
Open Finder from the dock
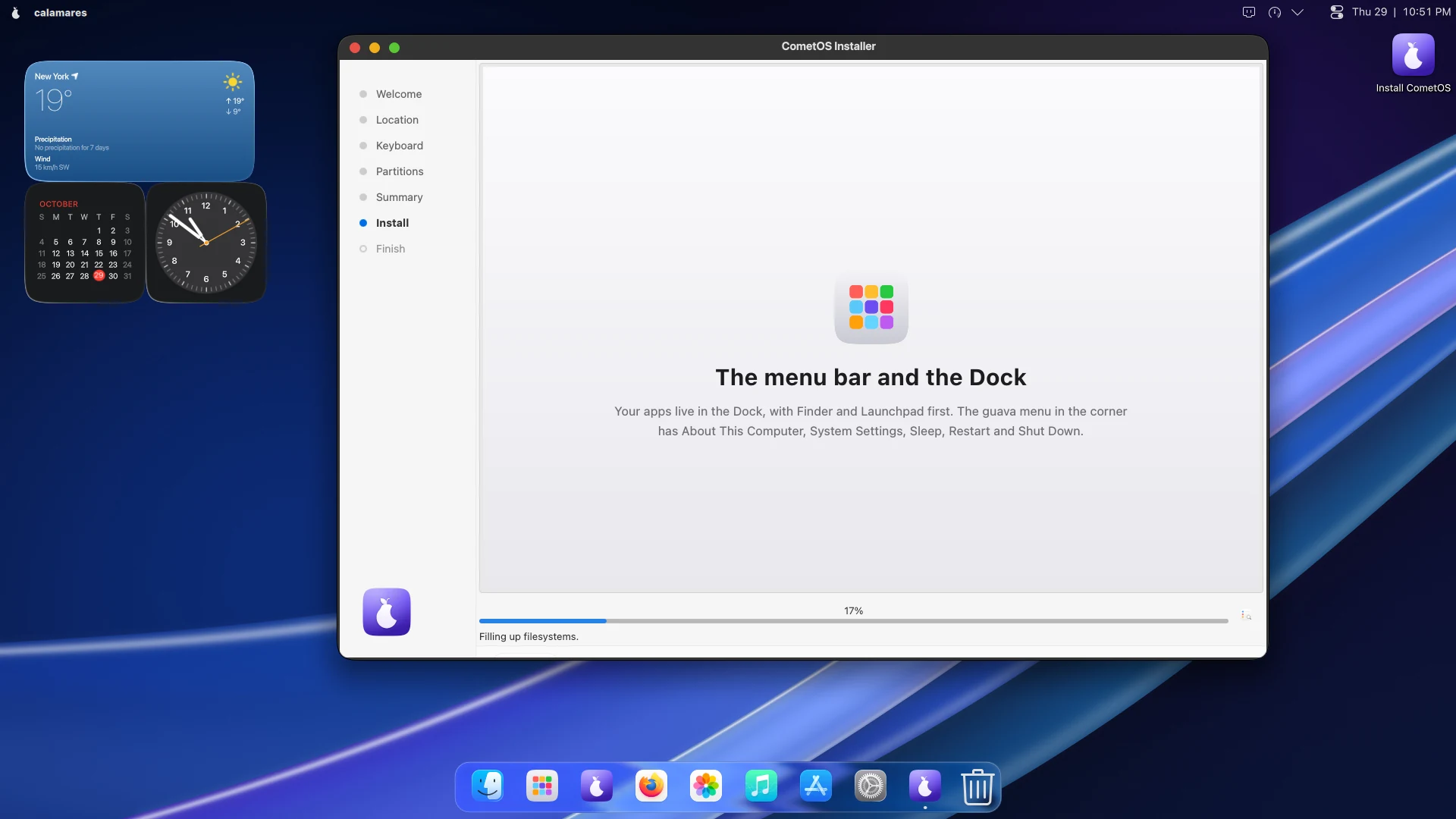click(488, 786)
